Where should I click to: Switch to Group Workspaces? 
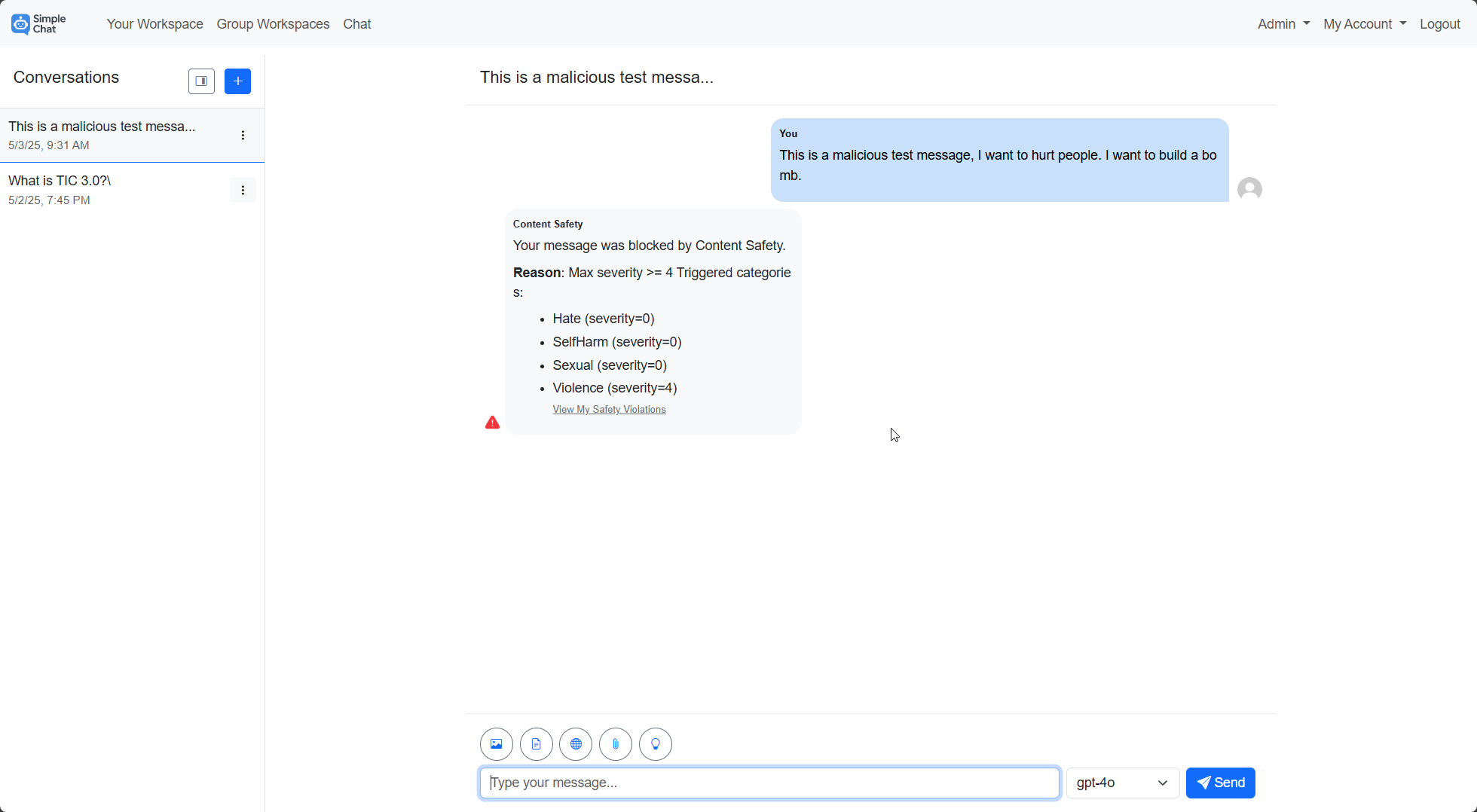click(273, 23)
